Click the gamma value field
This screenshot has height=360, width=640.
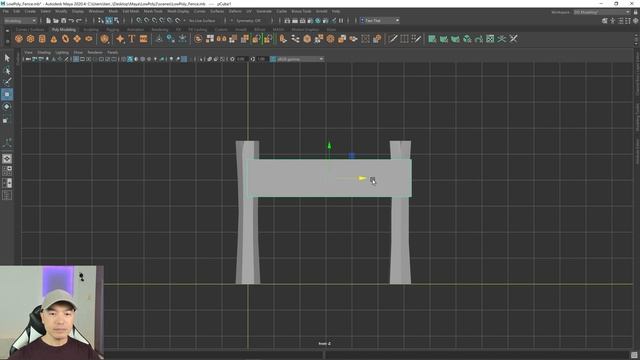coord(262,59)
